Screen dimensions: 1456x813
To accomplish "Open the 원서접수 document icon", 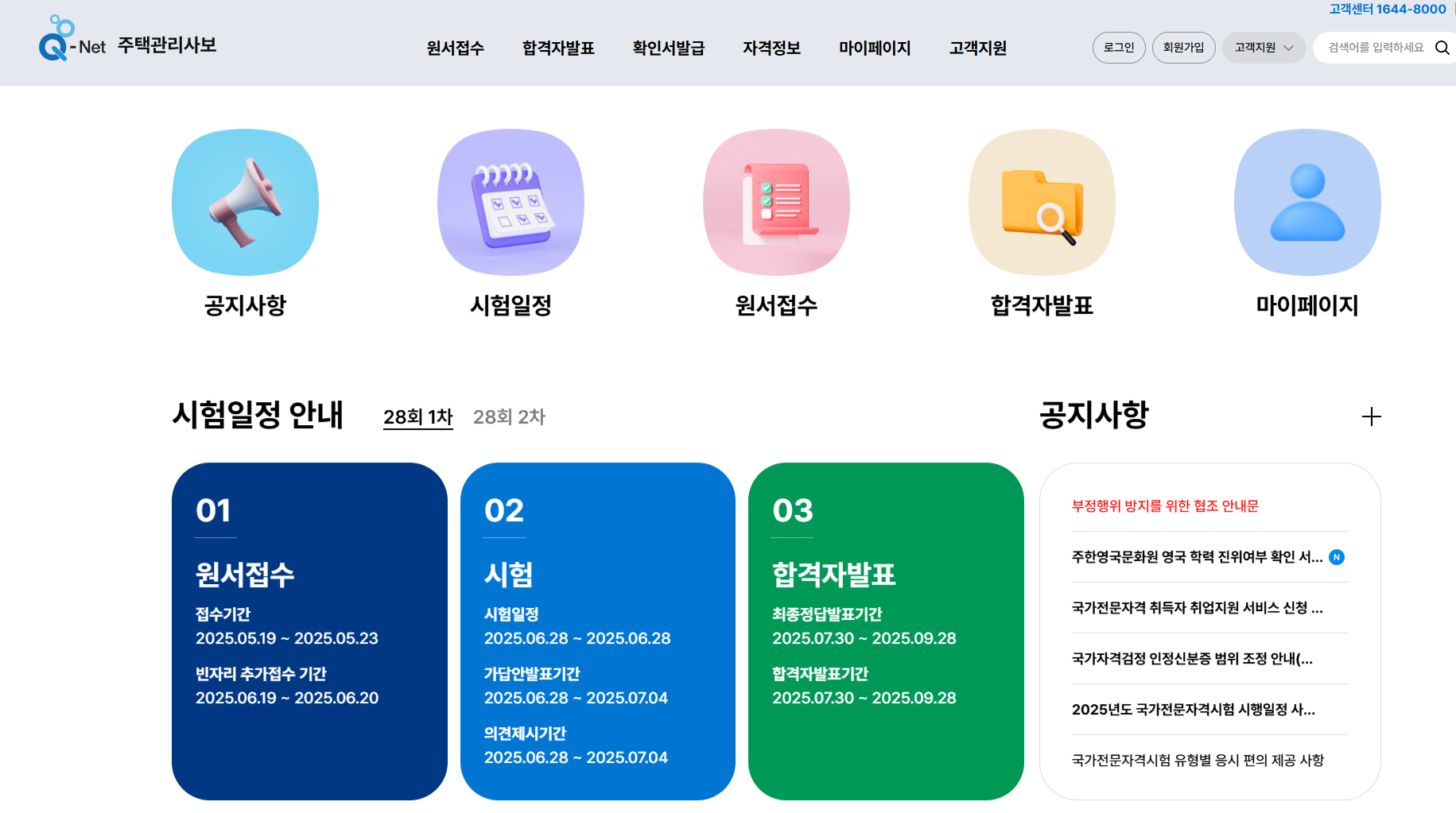I will tap(776, 202).
